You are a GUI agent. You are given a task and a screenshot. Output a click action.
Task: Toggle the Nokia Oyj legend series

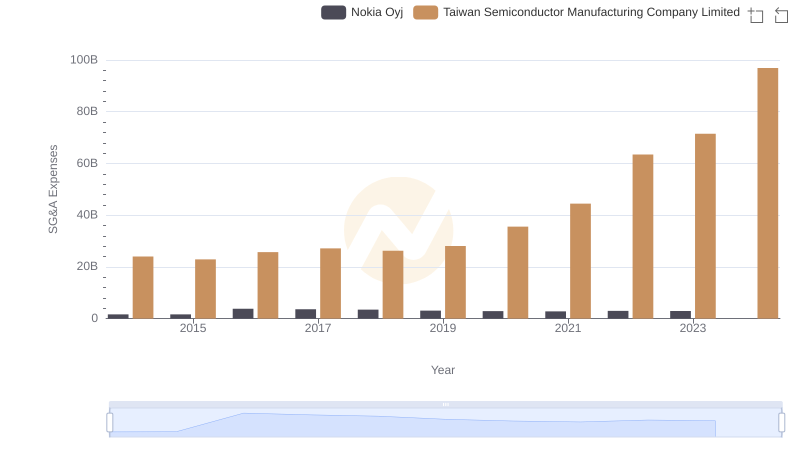362,12
